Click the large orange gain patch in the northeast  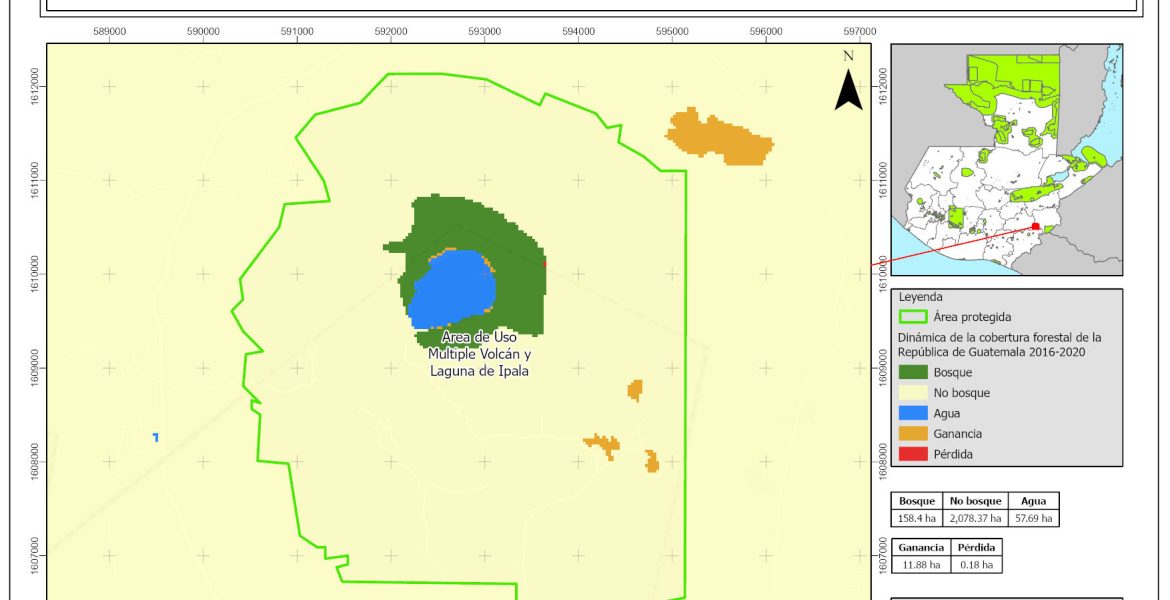coord(718,136)
